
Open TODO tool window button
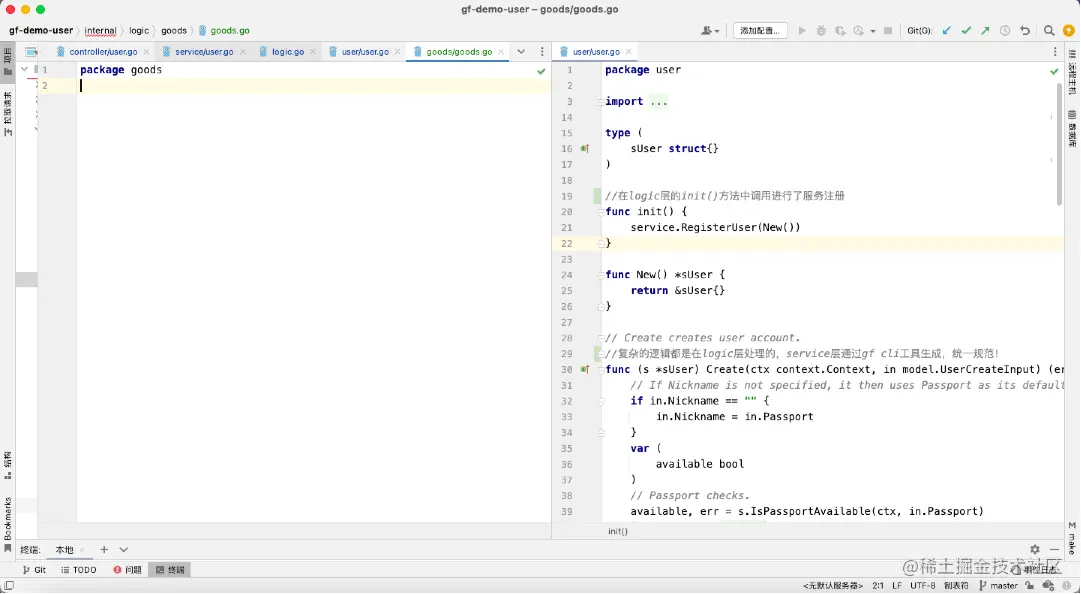[79, 569]
